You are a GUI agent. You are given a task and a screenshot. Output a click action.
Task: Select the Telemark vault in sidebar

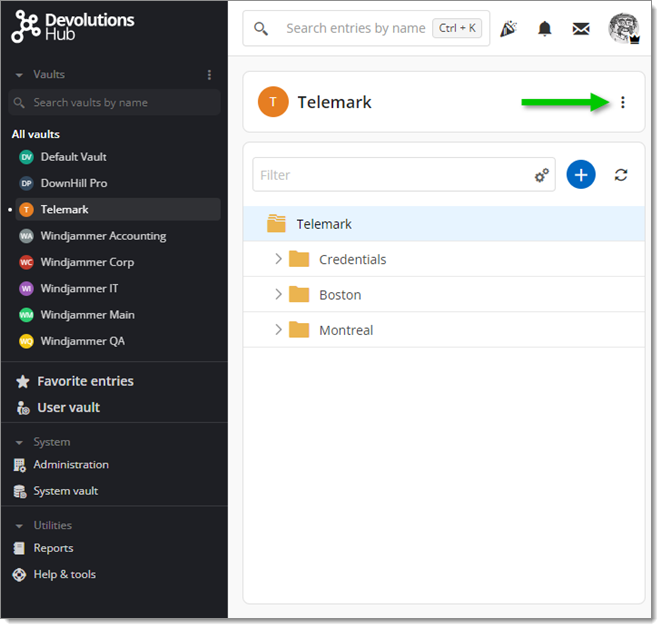[x=118, y=209]
